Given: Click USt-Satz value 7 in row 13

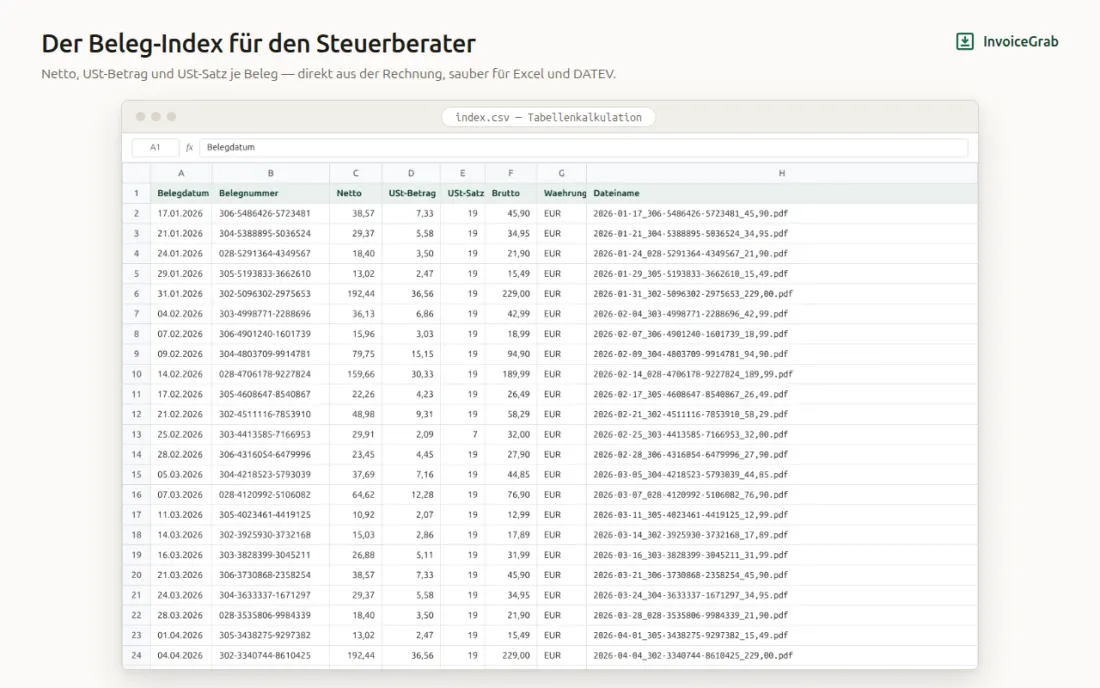Looking at the screenshot, I should tap(462, 434).
